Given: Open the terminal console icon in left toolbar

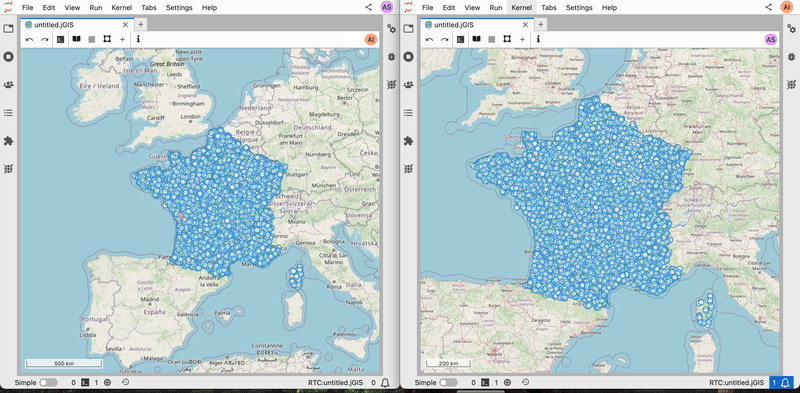Looking at the screenshot, I should pyautogui.click(x=61, y=39).
